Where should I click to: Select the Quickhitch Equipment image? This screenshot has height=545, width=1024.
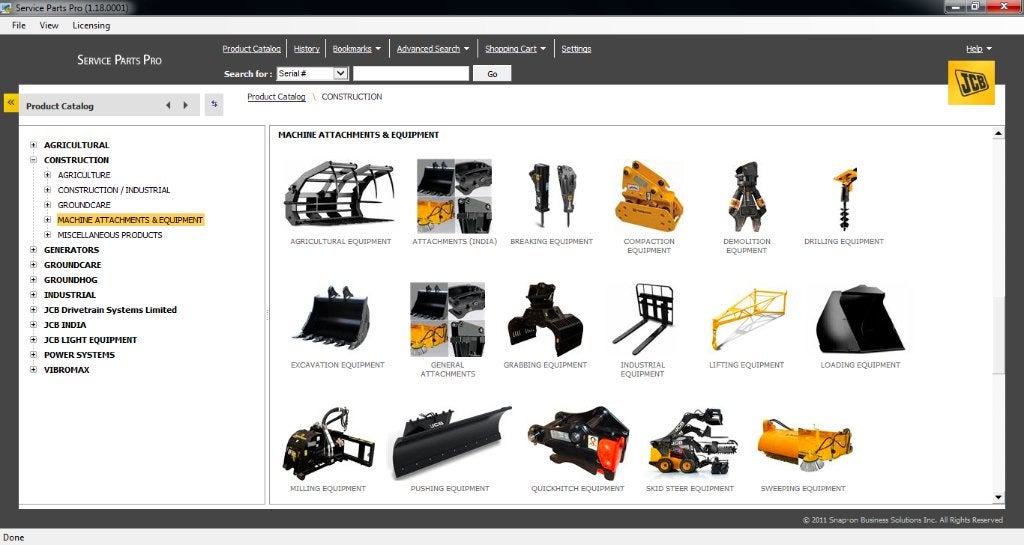[578, 443]
